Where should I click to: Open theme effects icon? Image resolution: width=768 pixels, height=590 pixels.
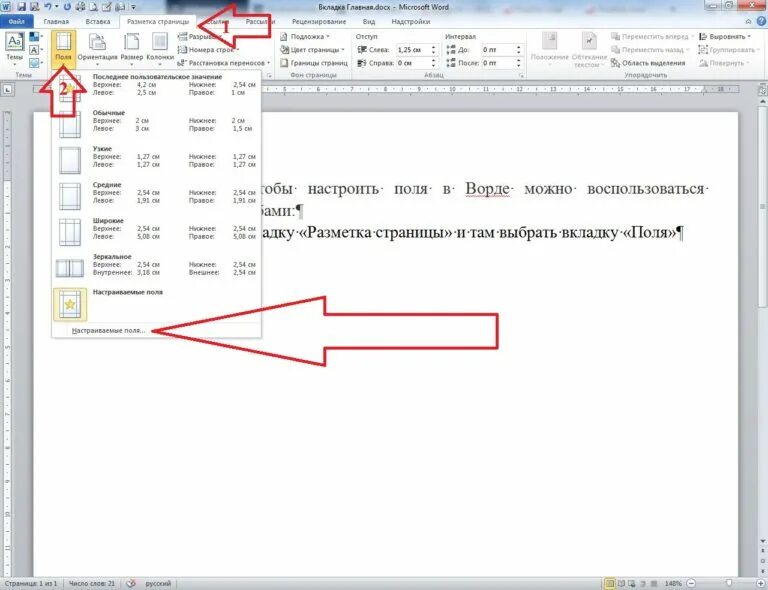(35, 63)
